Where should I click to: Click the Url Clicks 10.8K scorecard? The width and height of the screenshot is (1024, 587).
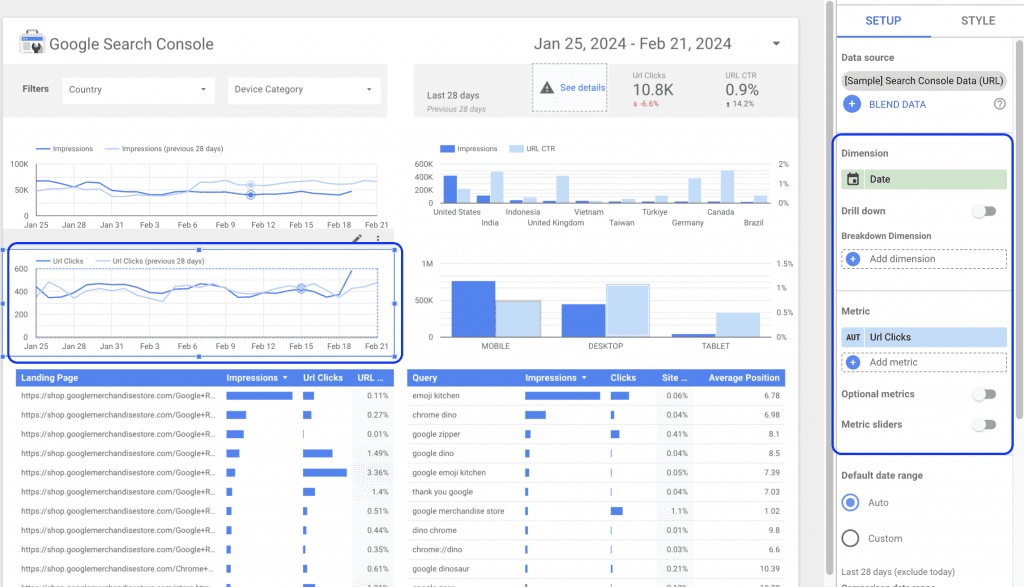[652, 90]
